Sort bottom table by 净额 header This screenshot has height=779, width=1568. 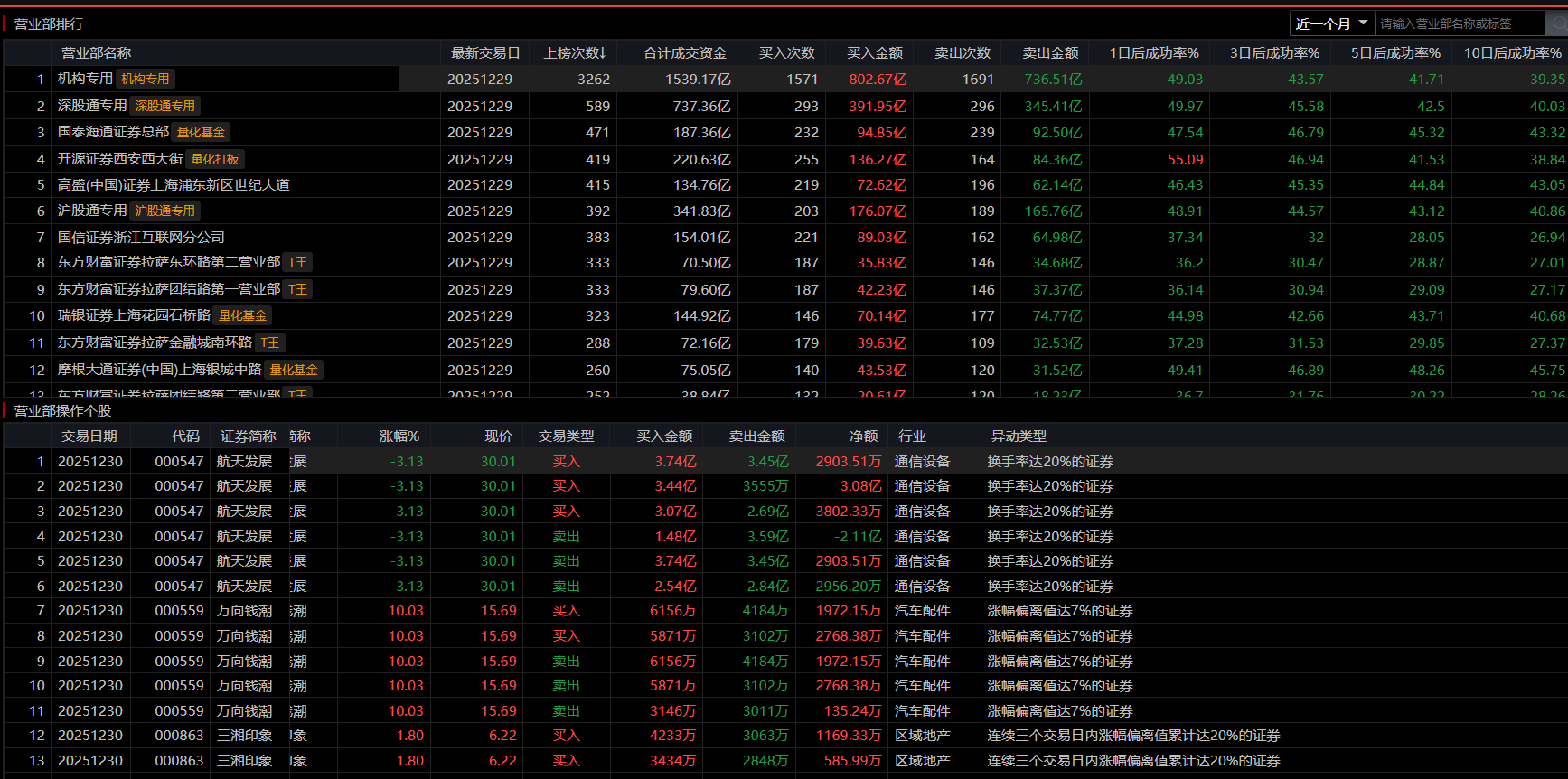pos(863,436)
